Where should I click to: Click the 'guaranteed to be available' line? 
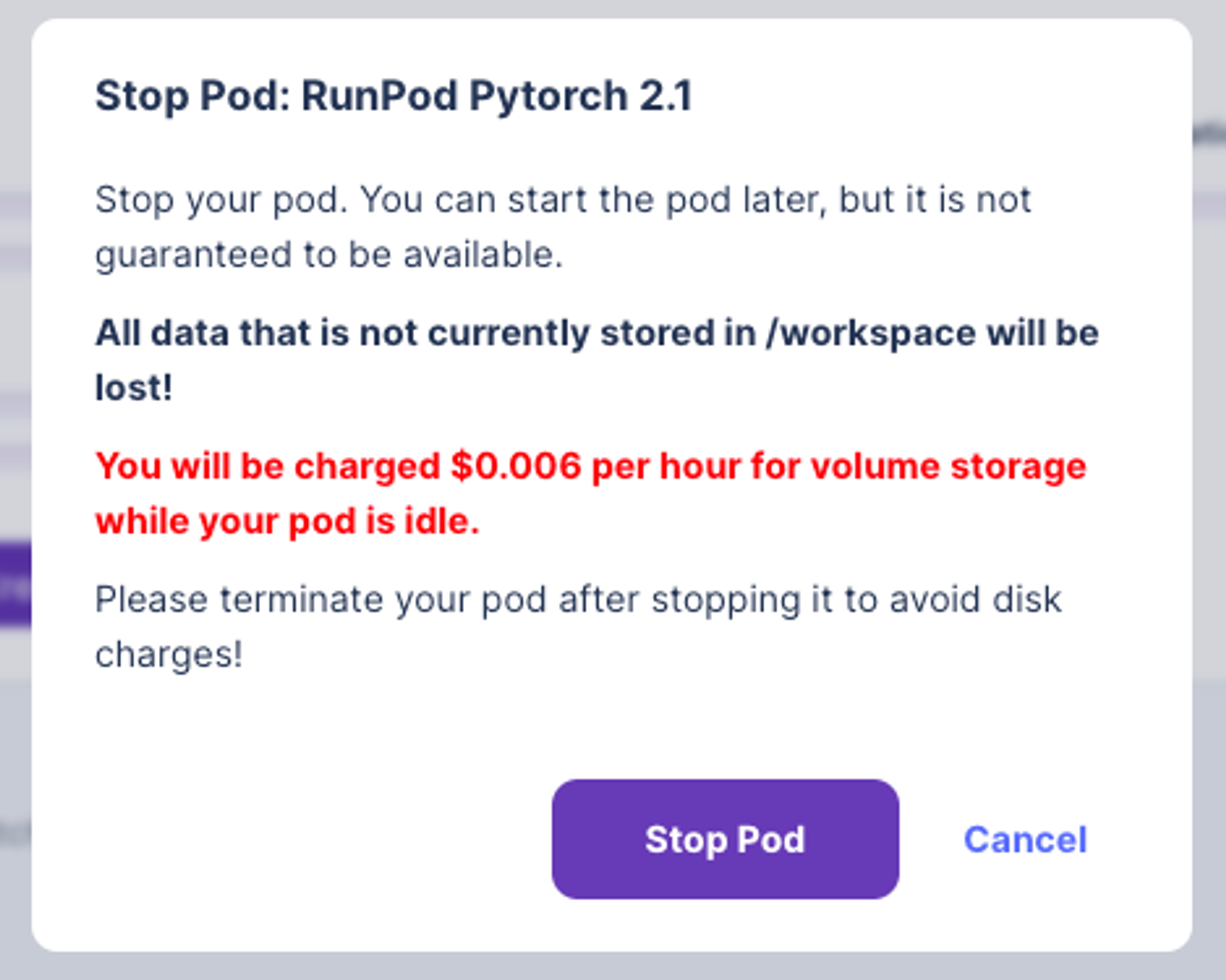(329, 255)
